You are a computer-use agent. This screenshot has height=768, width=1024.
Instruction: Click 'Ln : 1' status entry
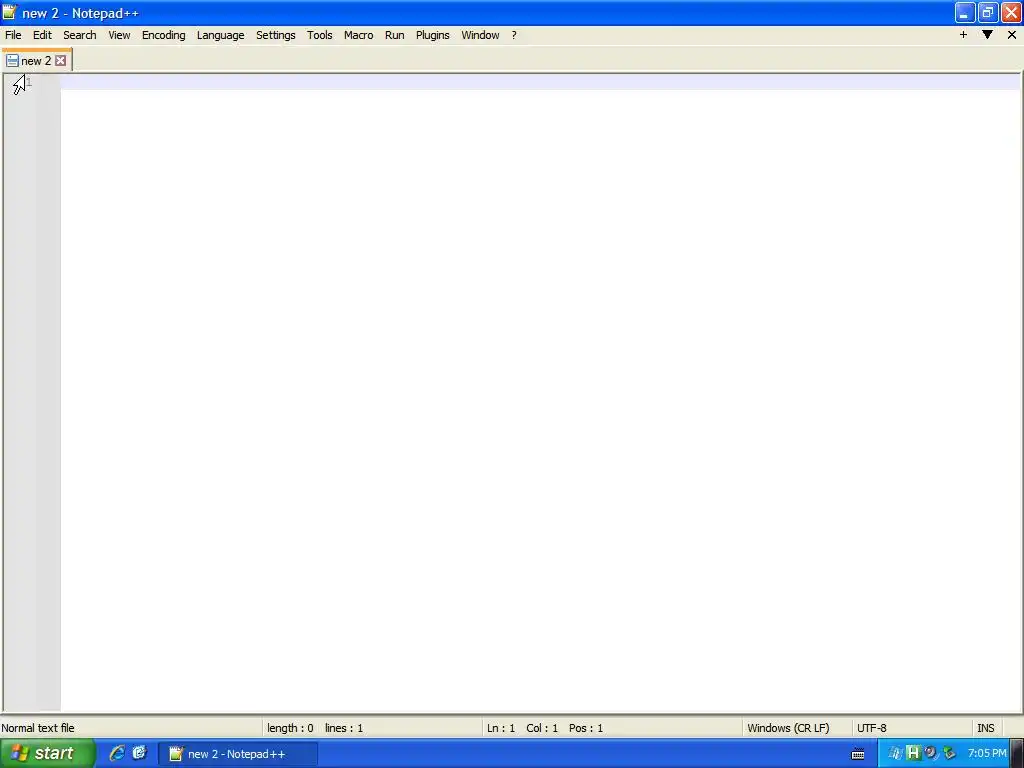tap(501, 728)
